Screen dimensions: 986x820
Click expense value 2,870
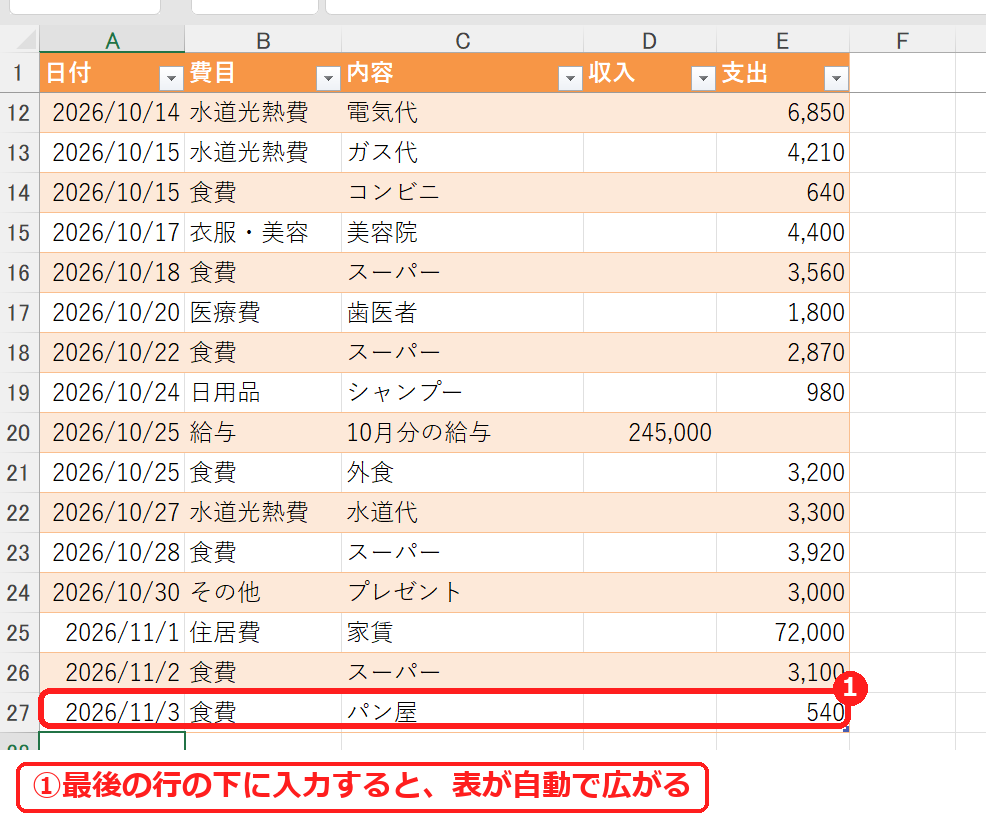point(783,353)
